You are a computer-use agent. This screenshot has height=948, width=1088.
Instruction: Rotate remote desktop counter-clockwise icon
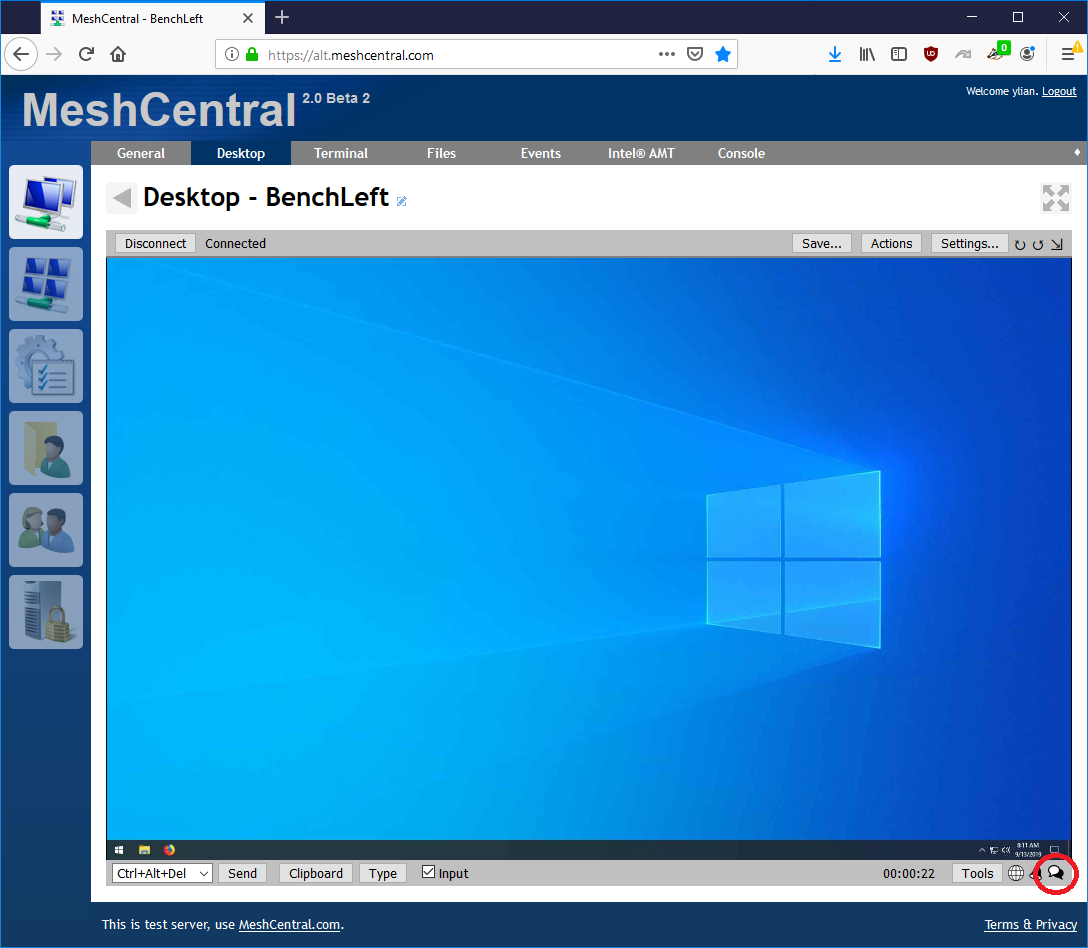[1038, 244]
